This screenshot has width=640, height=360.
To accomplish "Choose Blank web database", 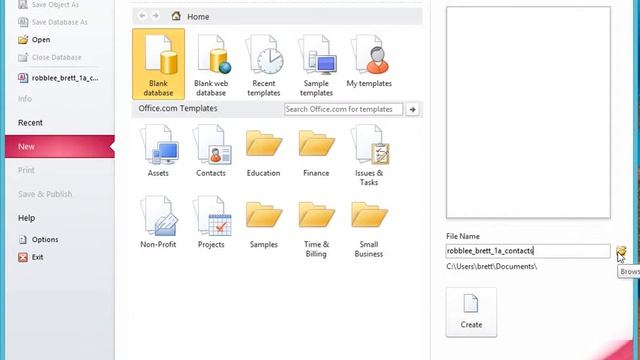I will (x=211, y=65).
